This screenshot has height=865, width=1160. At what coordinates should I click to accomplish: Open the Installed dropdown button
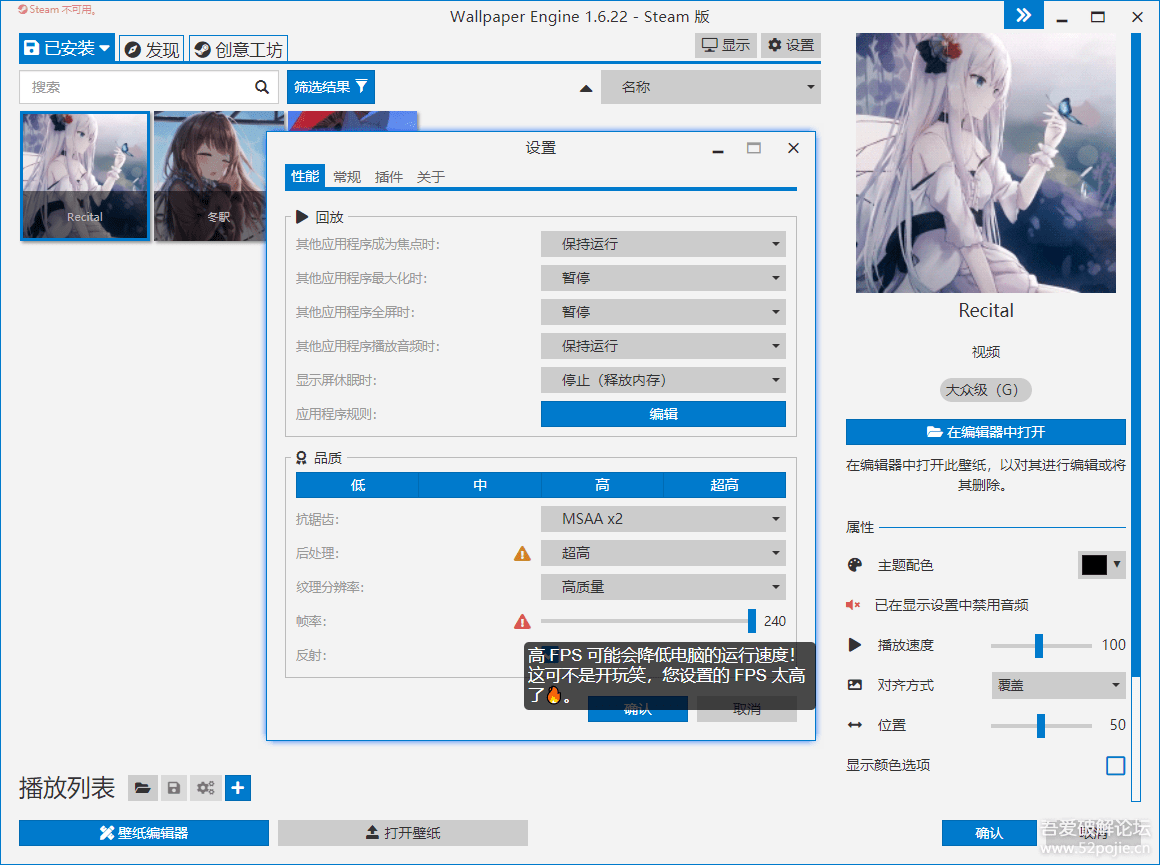[x=67, y=48]
